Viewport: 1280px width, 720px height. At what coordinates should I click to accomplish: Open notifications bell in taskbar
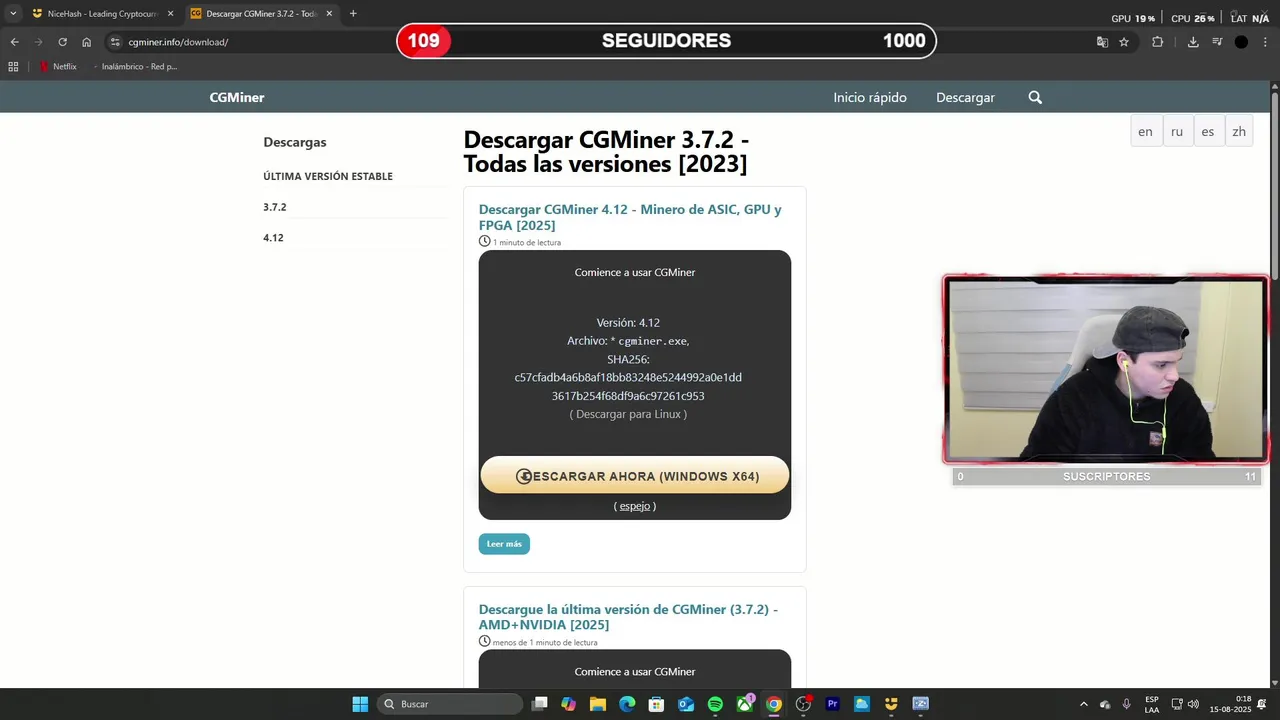(x=1262, y=704)
